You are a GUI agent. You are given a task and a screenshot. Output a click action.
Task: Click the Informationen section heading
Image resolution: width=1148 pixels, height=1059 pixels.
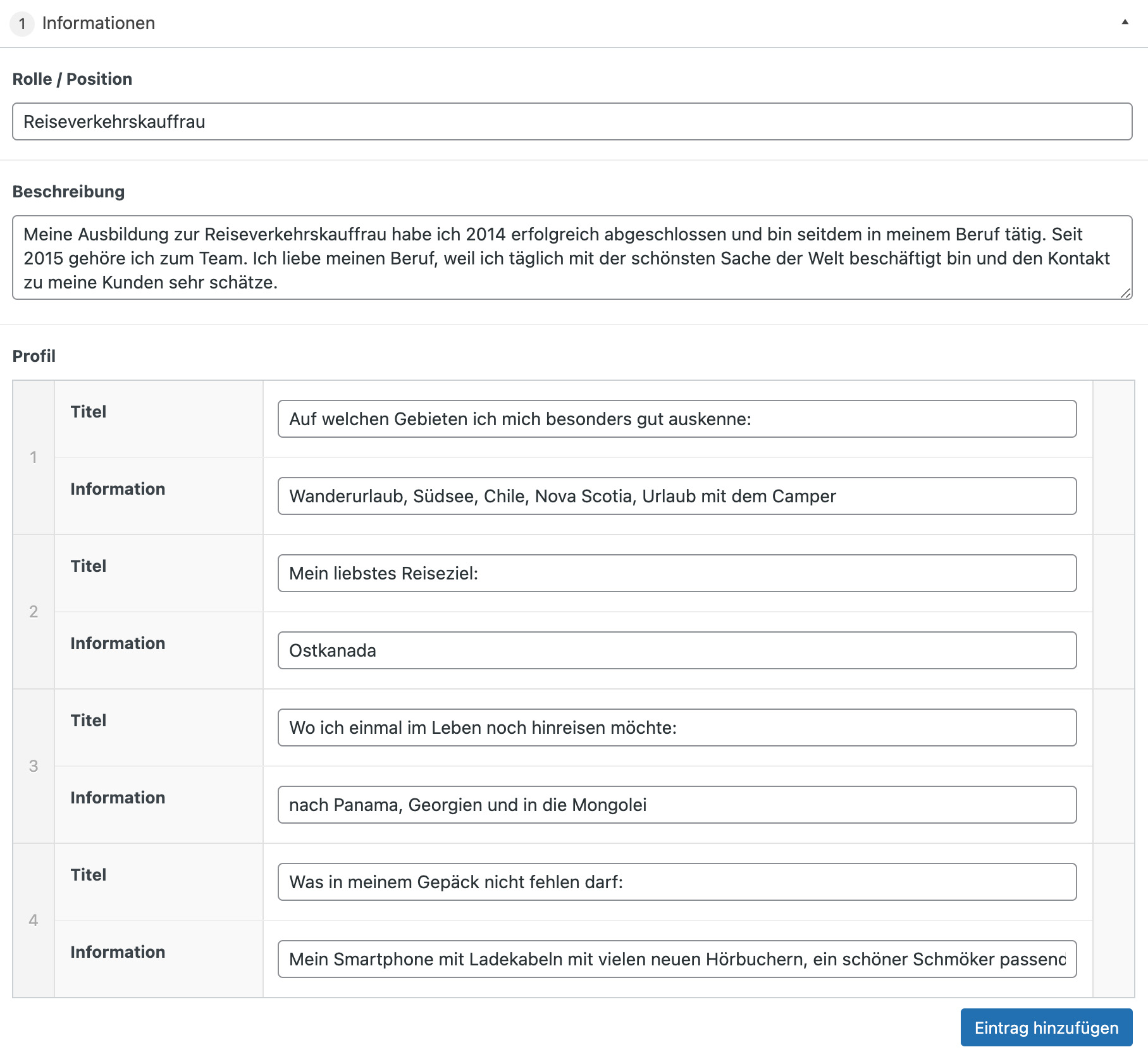pyautogui.click(x=98, y=23)
